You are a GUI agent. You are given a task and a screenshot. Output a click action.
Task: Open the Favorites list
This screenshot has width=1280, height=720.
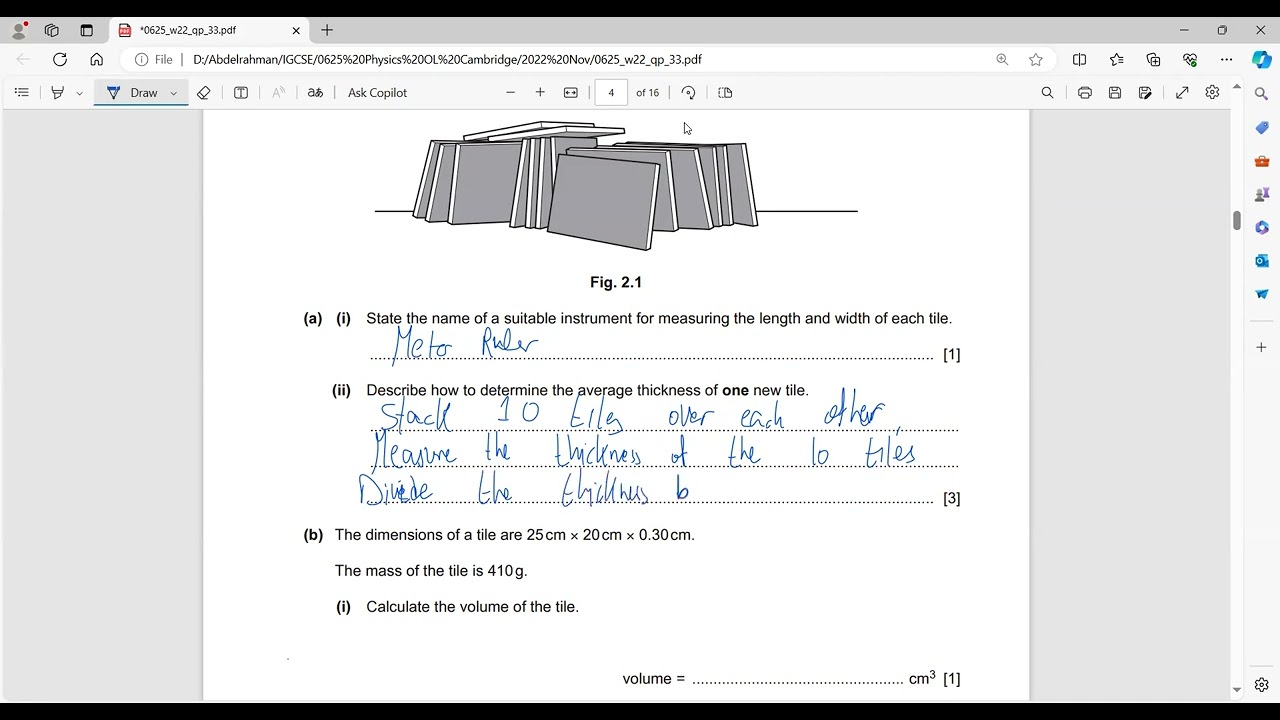pos(1116,59)
